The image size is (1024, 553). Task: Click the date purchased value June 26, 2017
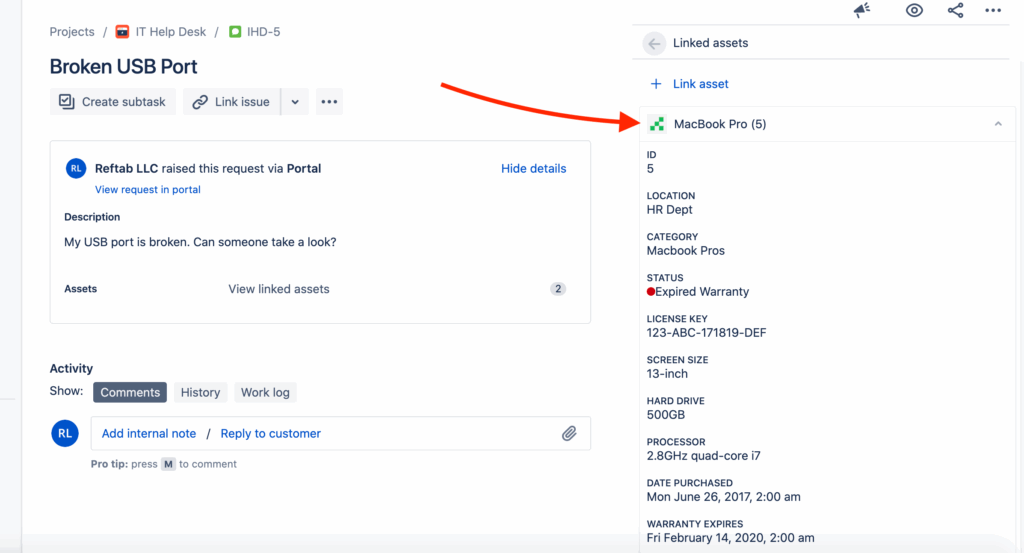724,497
